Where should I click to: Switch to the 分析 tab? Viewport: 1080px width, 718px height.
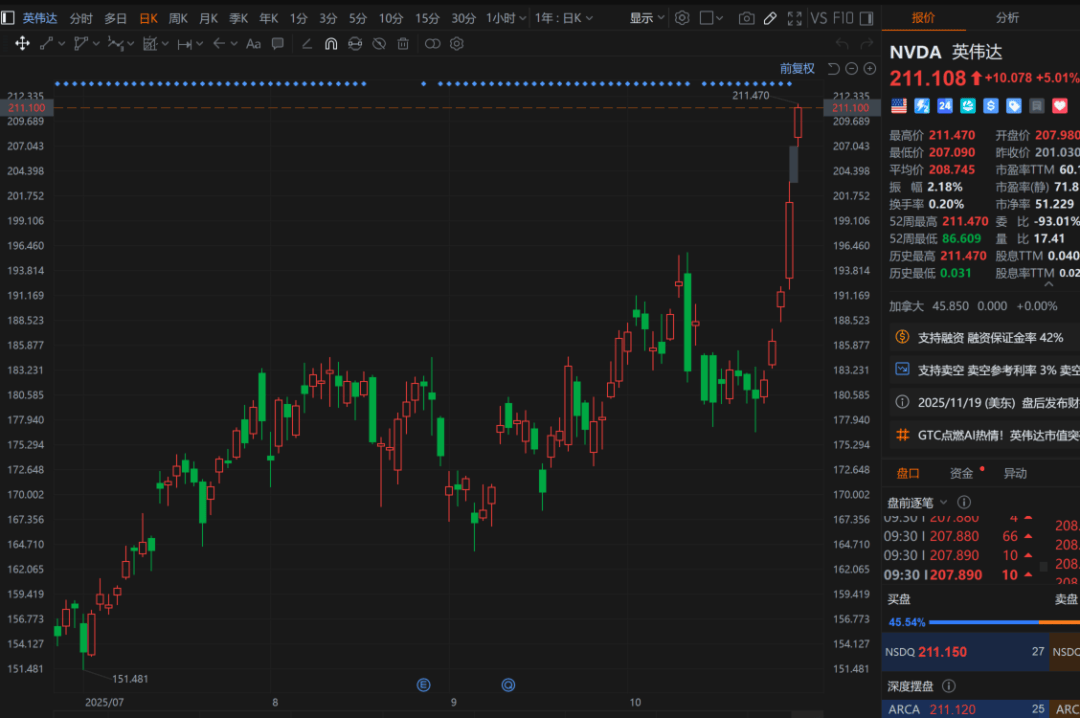(x=1007, y=17)
